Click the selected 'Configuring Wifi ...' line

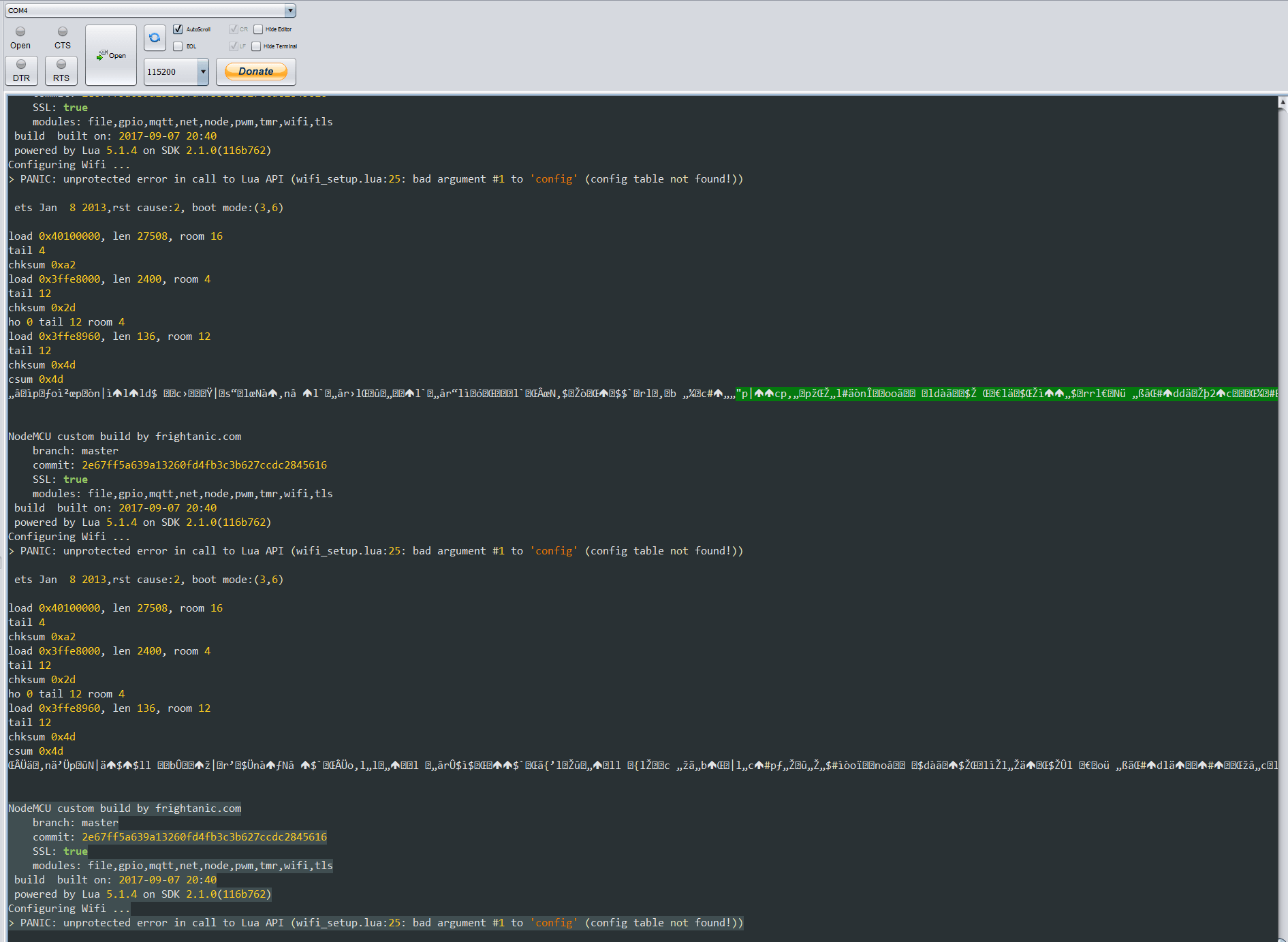[x=69, y=909]
